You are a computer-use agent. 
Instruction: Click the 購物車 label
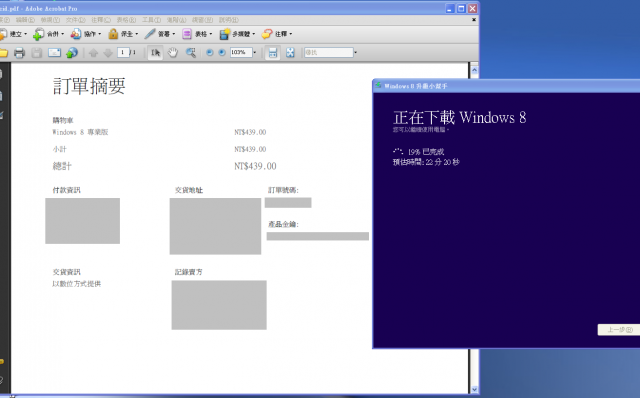coord(63,120)
